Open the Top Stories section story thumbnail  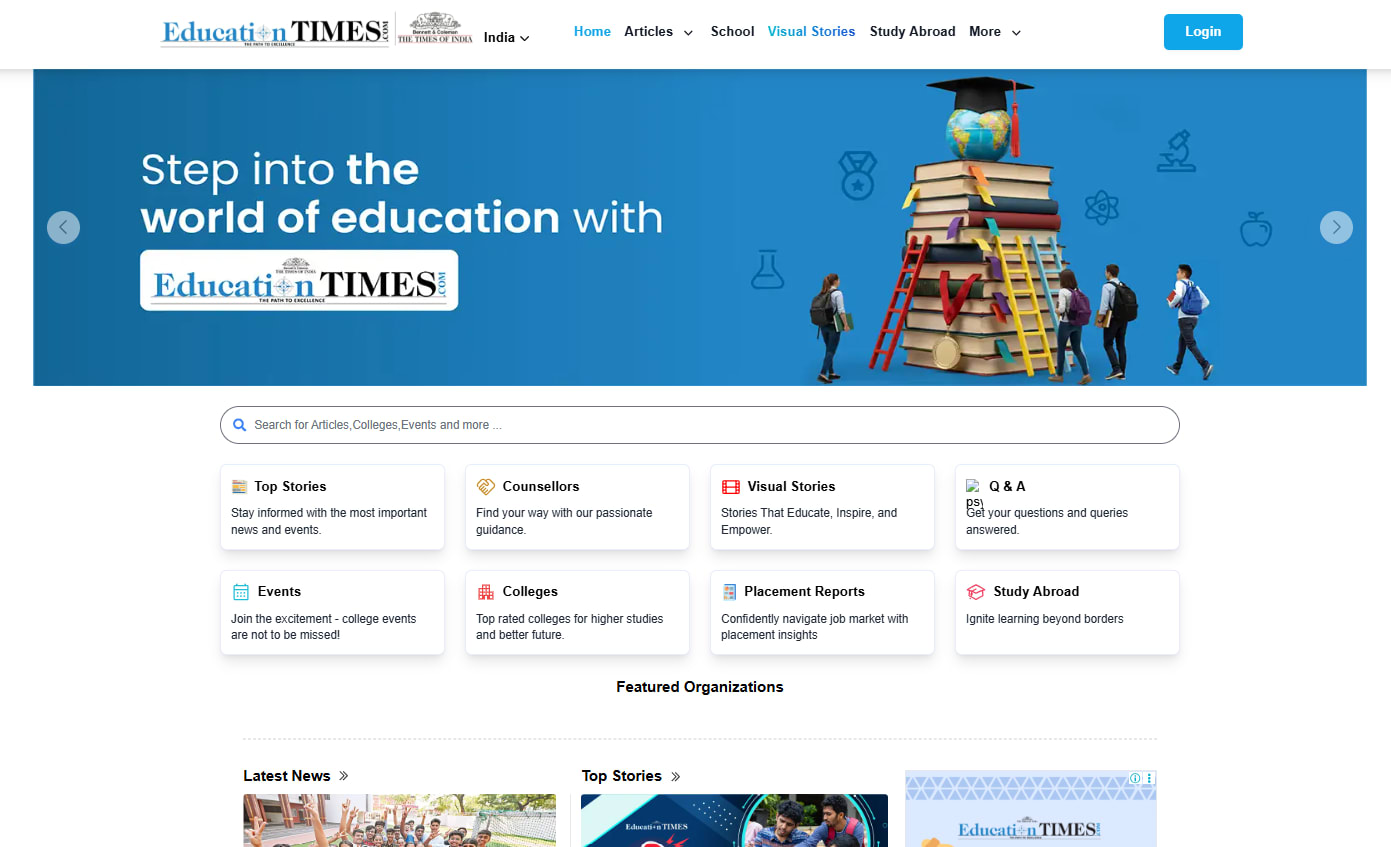[734, 821]
